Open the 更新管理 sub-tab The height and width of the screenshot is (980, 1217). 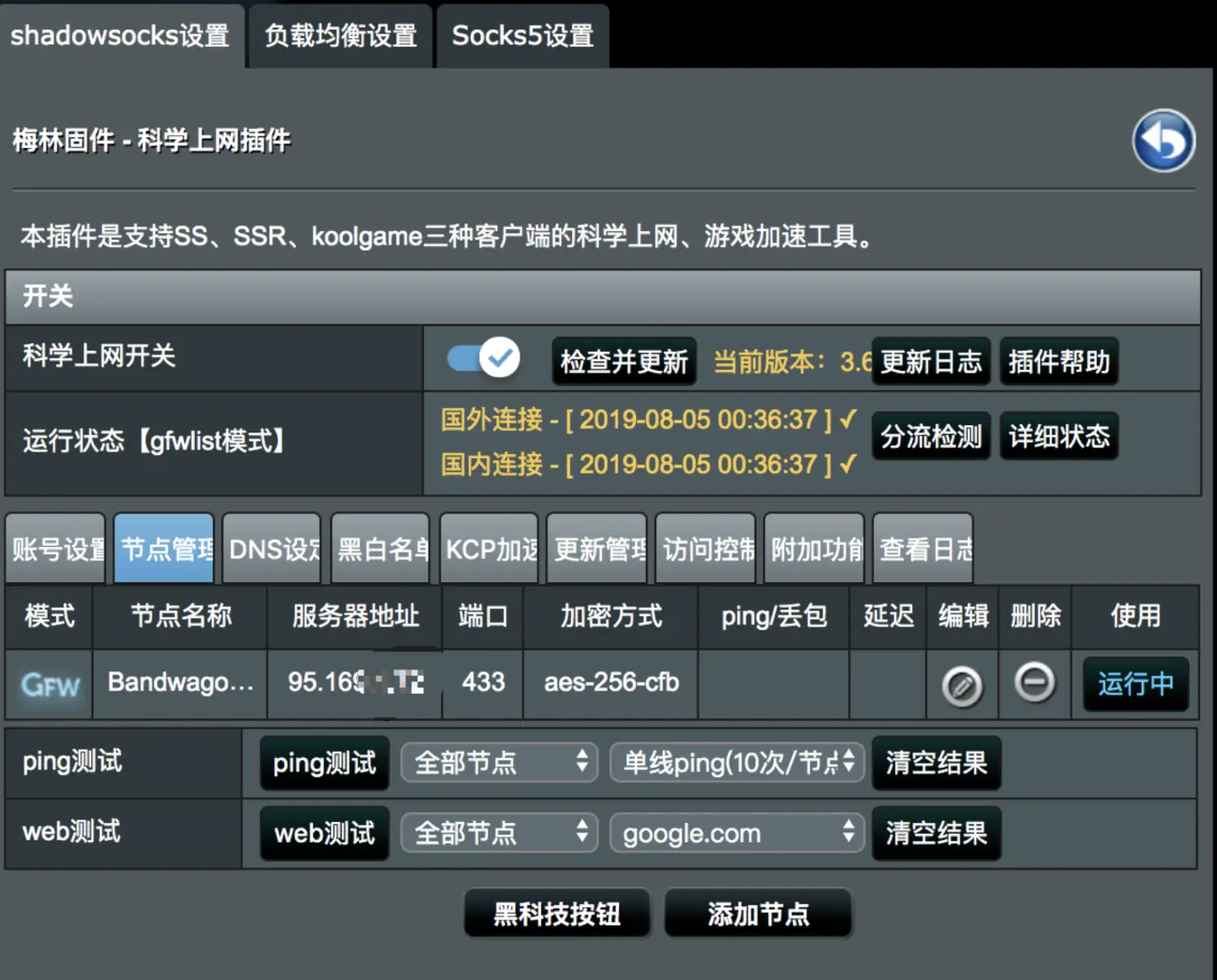[x=597, y=548]
